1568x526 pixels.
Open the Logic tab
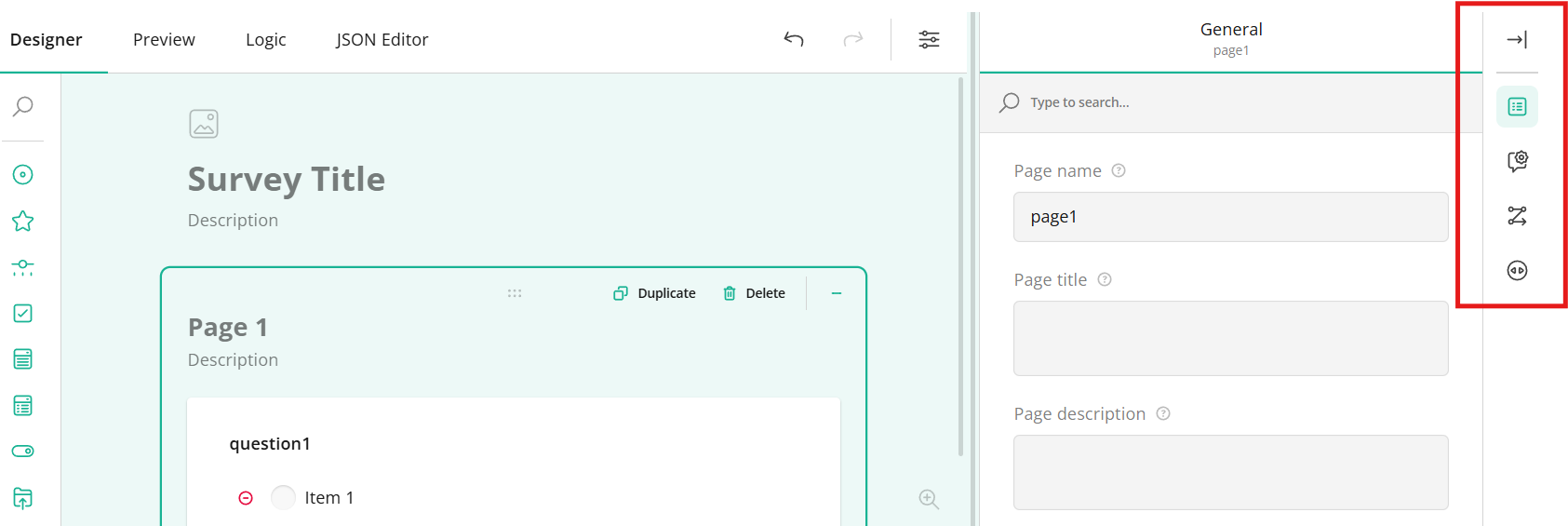(265, 39)
